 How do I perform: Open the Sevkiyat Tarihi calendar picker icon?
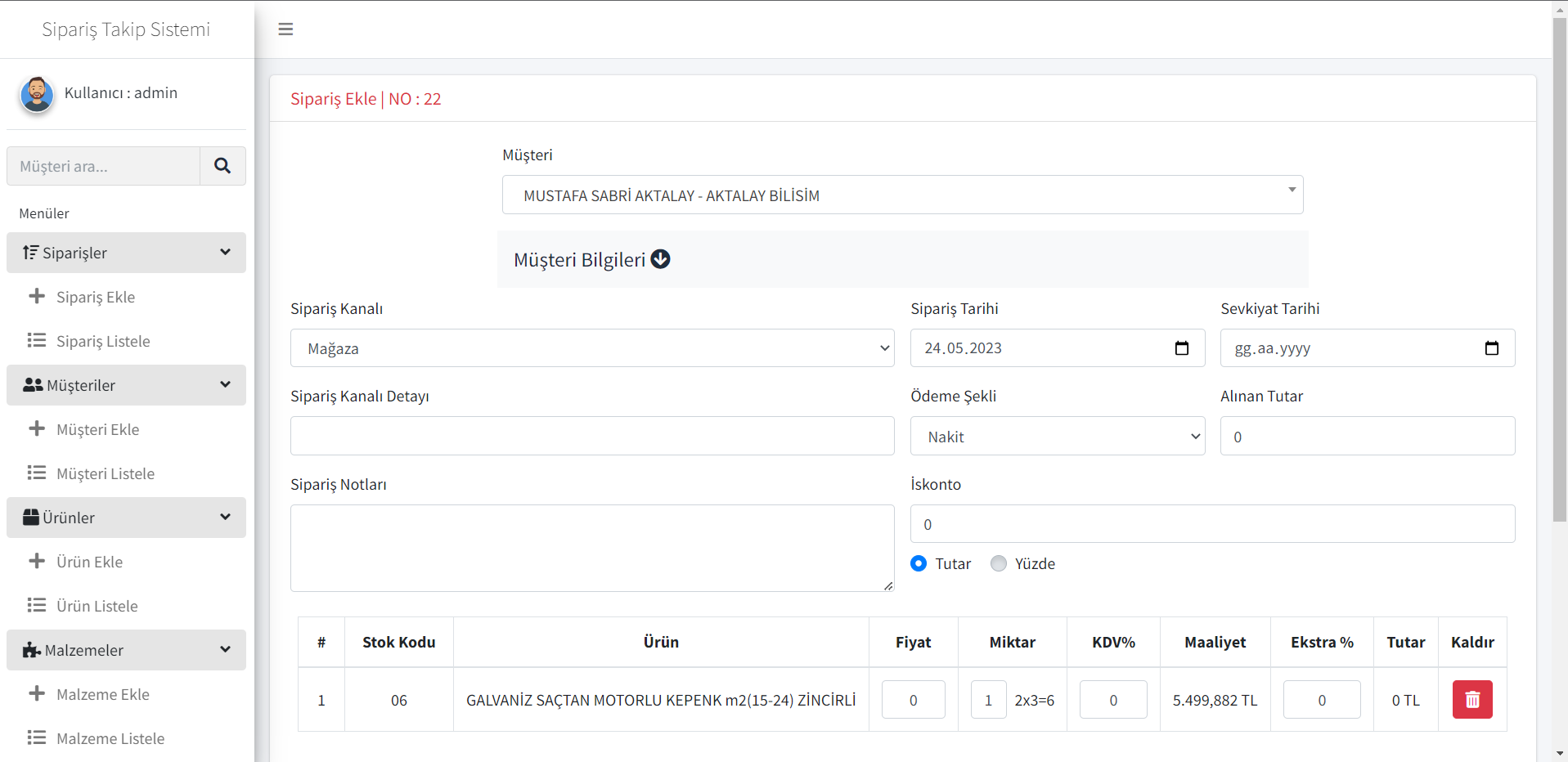pyautogui.click(x=1491, y=348)
